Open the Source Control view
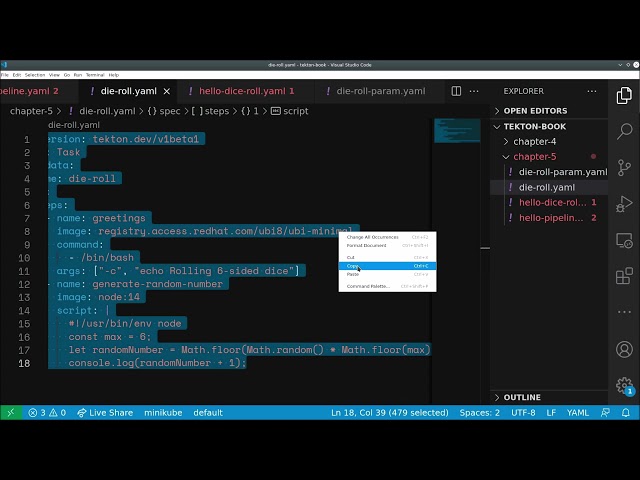This screenshot has width=640, height=480. point(624,167)
